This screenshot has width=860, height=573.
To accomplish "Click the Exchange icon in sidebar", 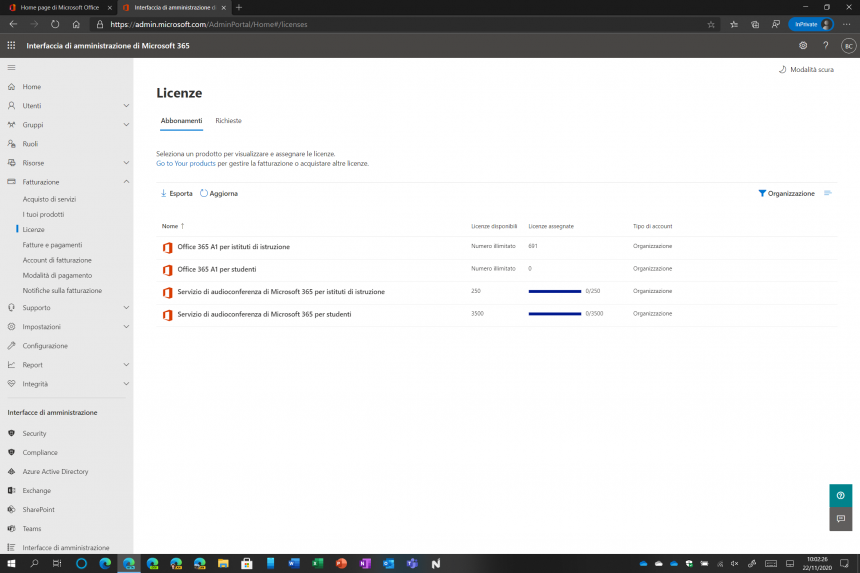I will click(x=12, y=490).
